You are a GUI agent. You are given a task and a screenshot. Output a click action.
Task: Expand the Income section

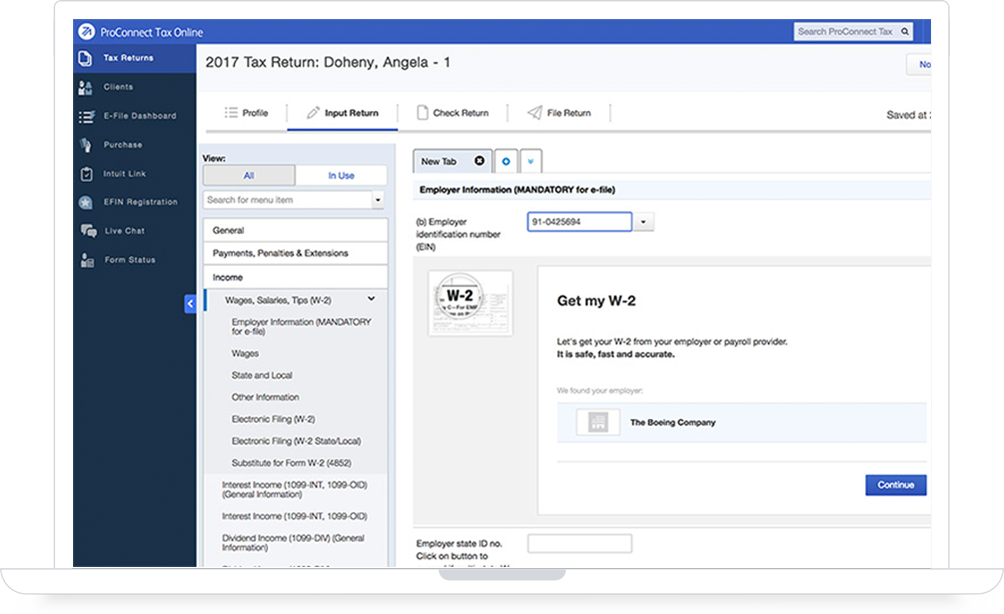295,277
